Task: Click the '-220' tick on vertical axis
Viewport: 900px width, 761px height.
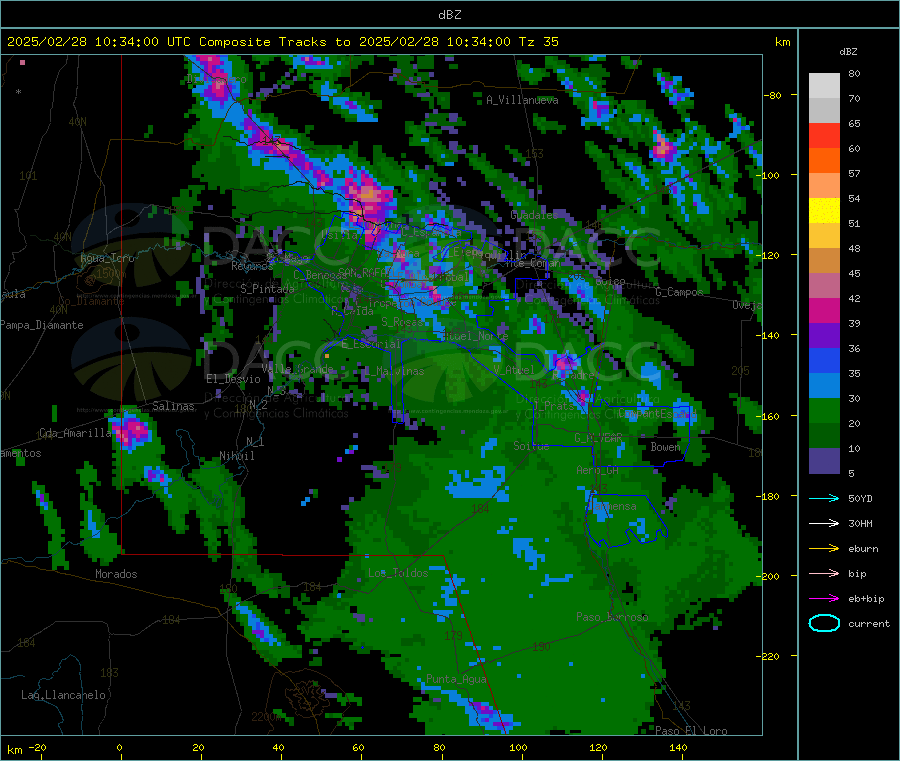Action: click(x=771, y=656)
